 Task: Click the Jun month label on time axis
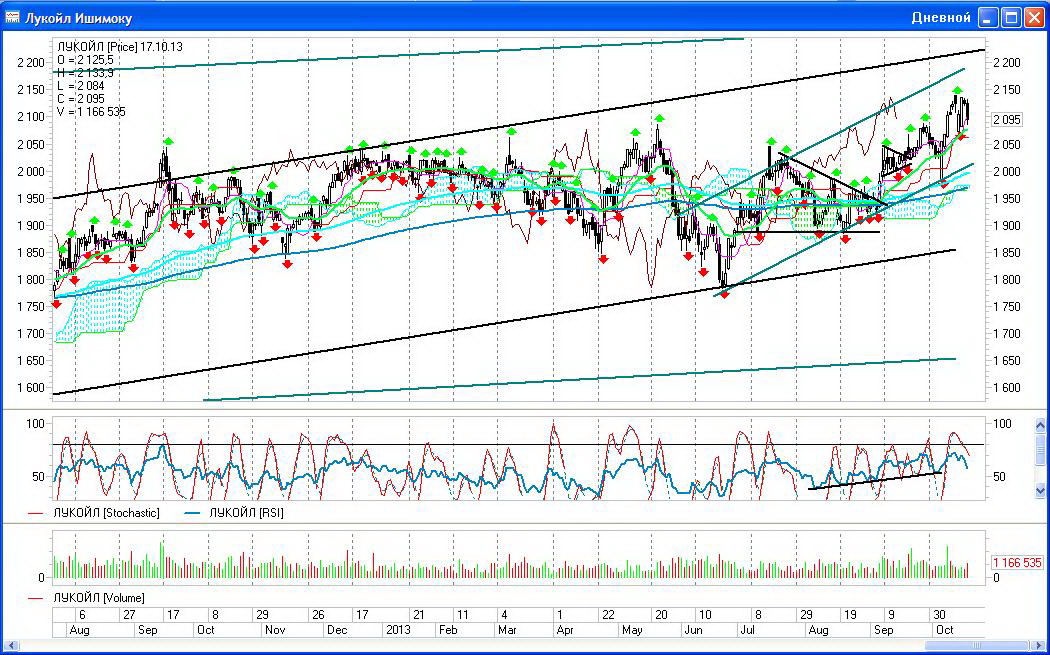coord(693,630)
